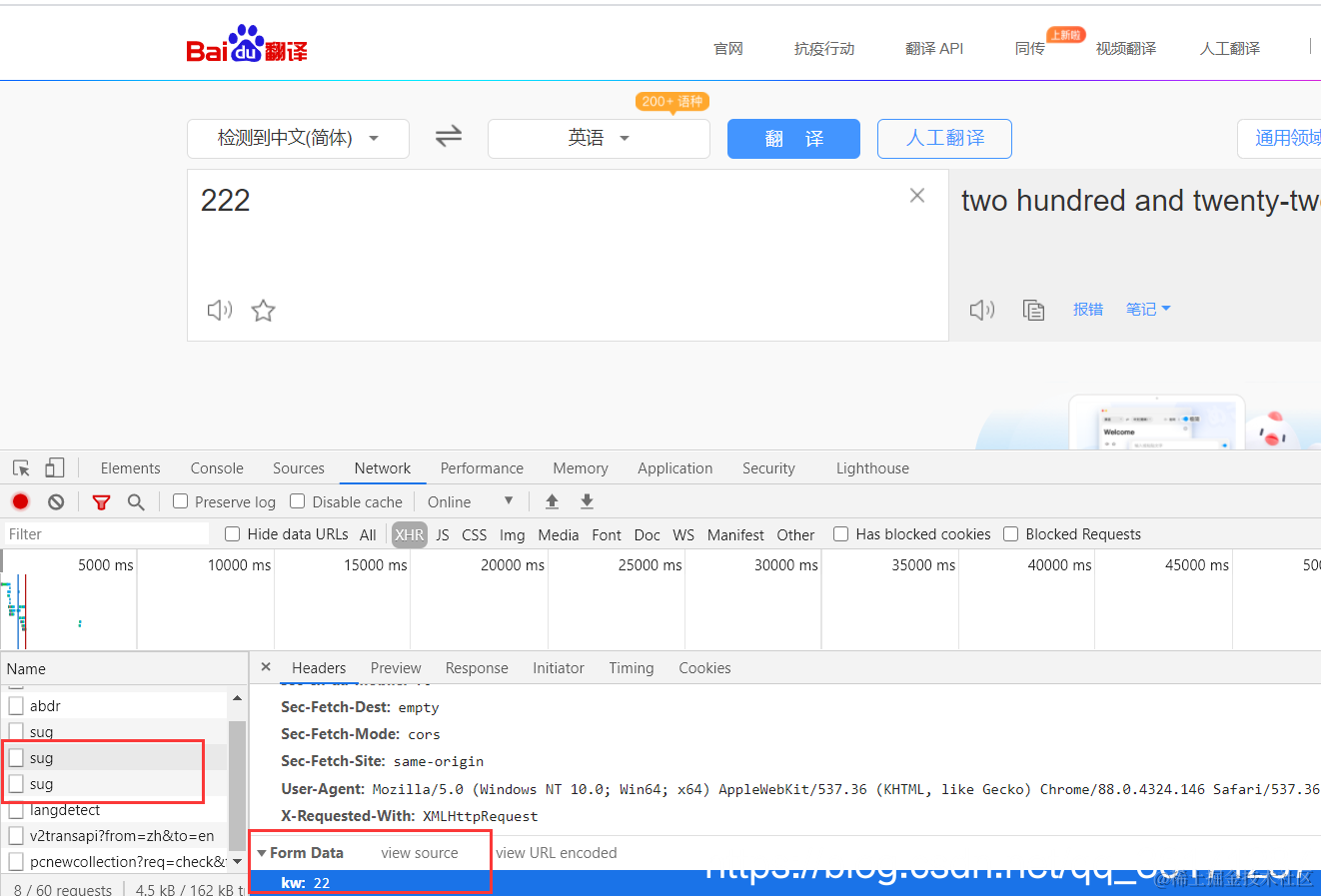Screen dimensions: 1321x896
Task: Switch to the Console tab
Action: 217,467
